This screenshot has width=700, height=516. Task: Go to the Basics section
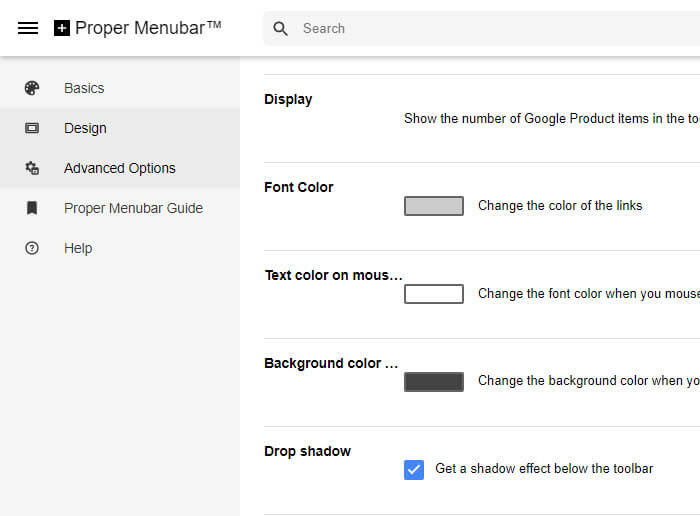click(84, 88)
